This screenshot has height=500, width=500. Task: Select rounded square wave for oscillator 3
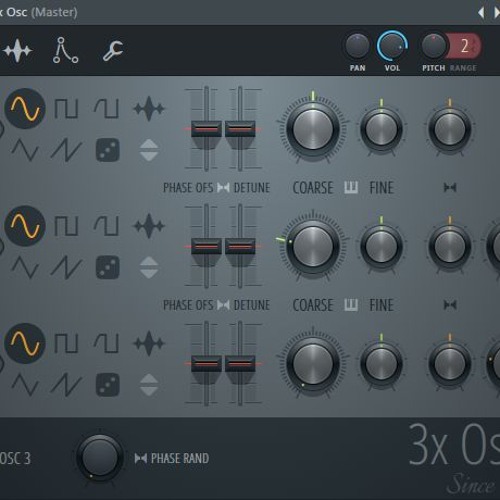click(106, 343)
